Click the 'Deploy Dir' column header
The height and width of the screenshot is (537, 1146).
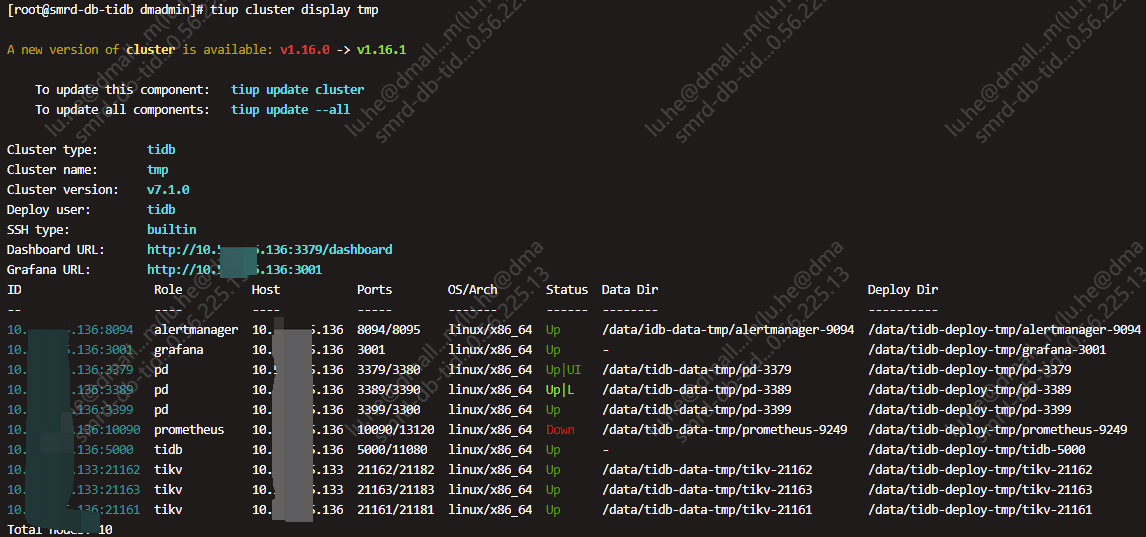click(x=903, y=289)
